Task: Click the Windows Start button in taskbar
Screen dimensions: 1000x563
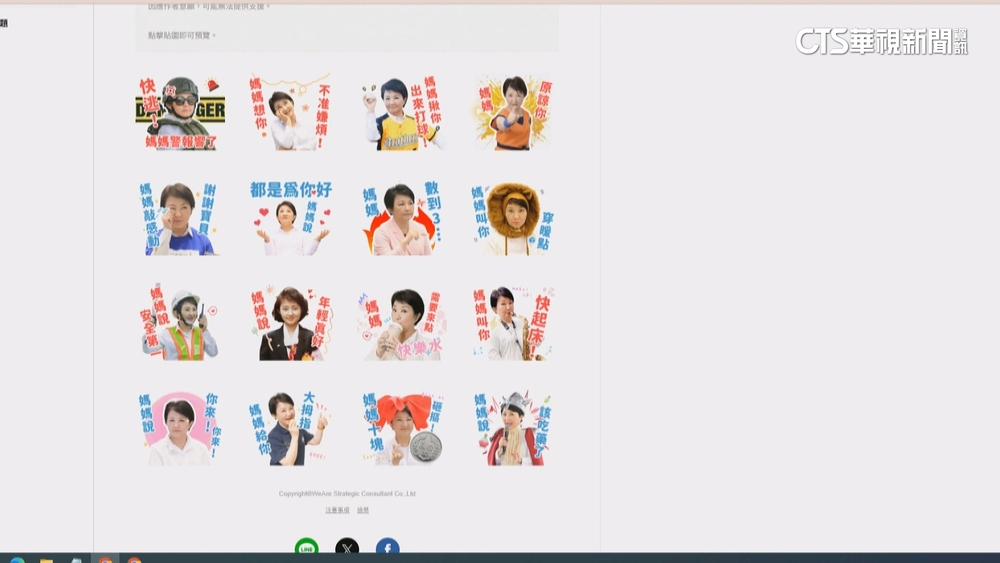Action: coord(17,560)
